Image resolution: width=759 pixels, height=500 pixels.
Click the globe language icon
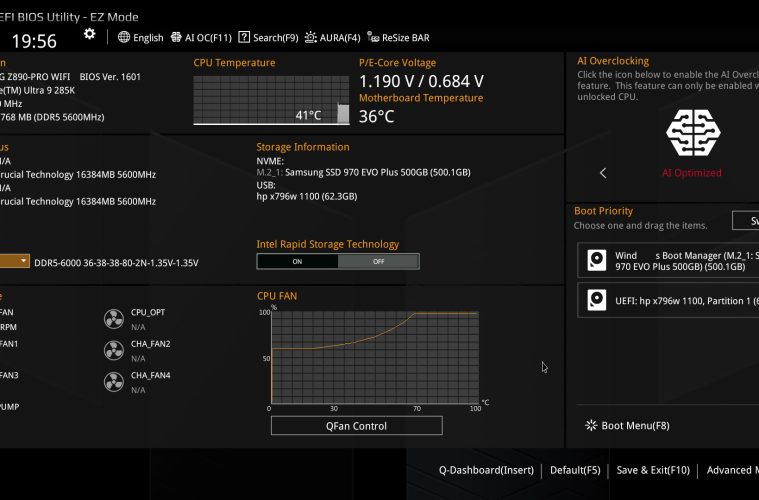tap(124, 37)
